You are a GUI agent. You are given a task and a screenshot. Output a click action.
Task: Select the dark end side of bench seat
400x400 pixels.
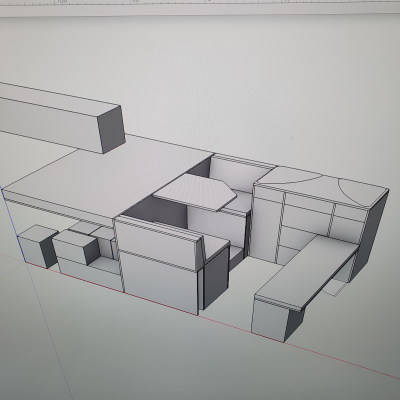pyautogui.click(x=216, y=277)
